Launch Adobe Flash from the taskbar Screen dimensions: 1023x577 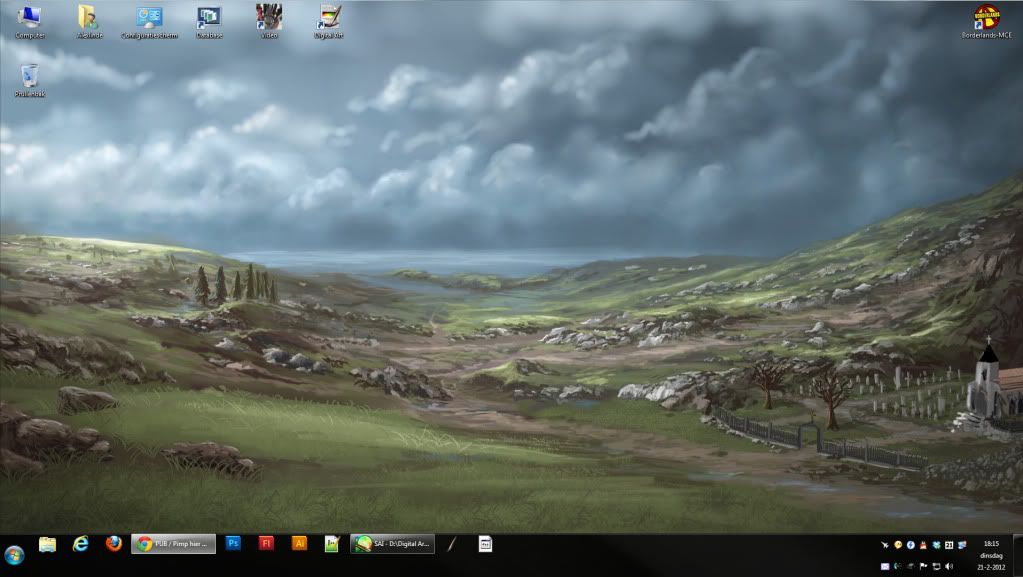(266, 543)
